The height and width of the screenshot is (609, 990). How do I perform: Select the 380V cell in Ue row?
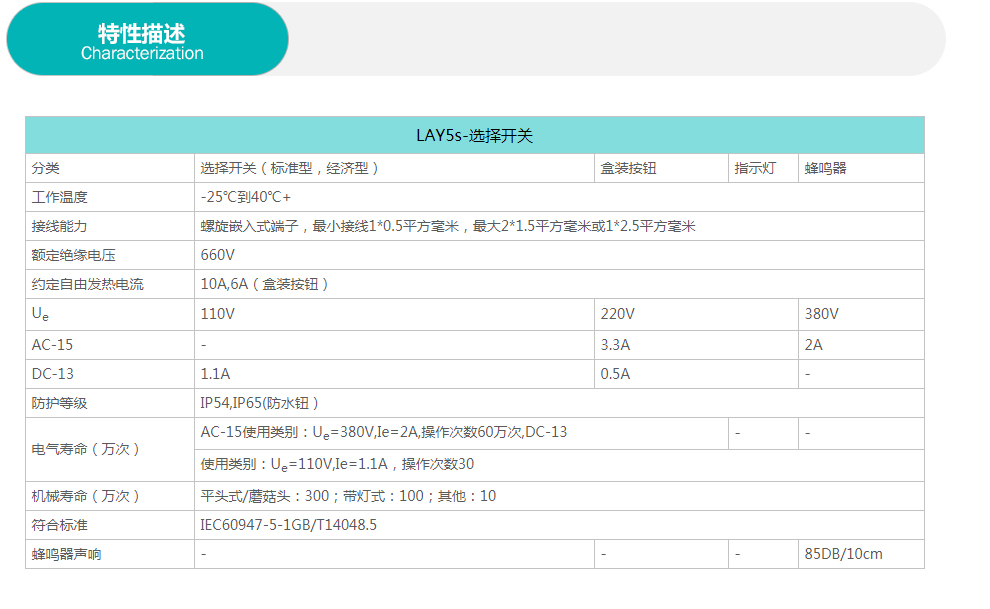(822, 314)
